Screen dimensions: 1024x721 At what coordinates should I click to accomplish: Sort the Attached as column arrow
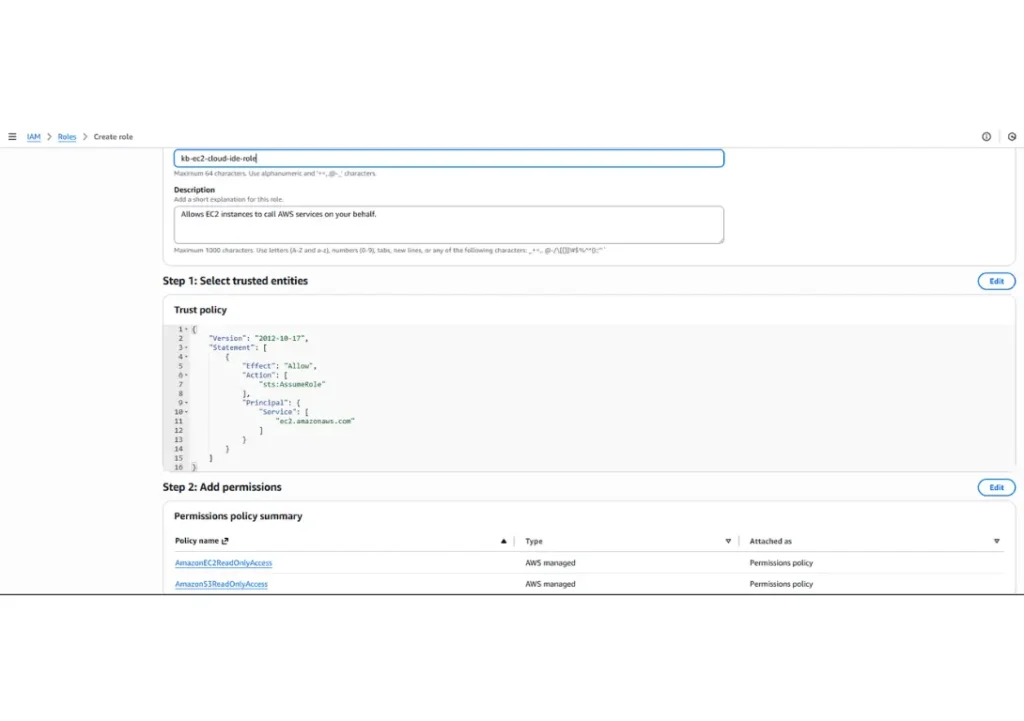click(996, 541)
